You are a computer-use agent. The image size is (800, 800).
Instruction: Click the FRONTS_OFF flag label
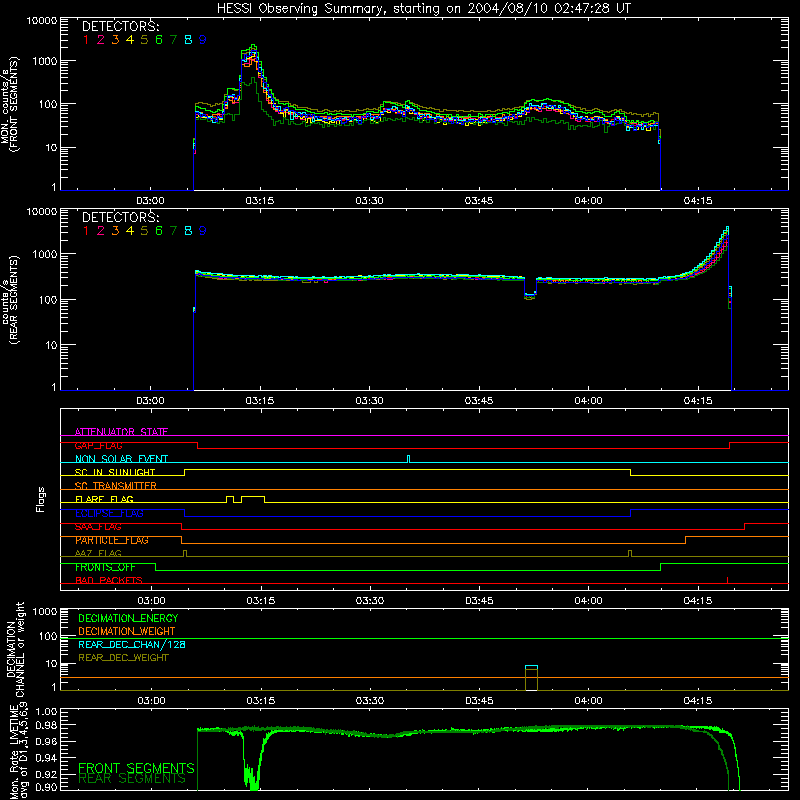coord(105,567)
